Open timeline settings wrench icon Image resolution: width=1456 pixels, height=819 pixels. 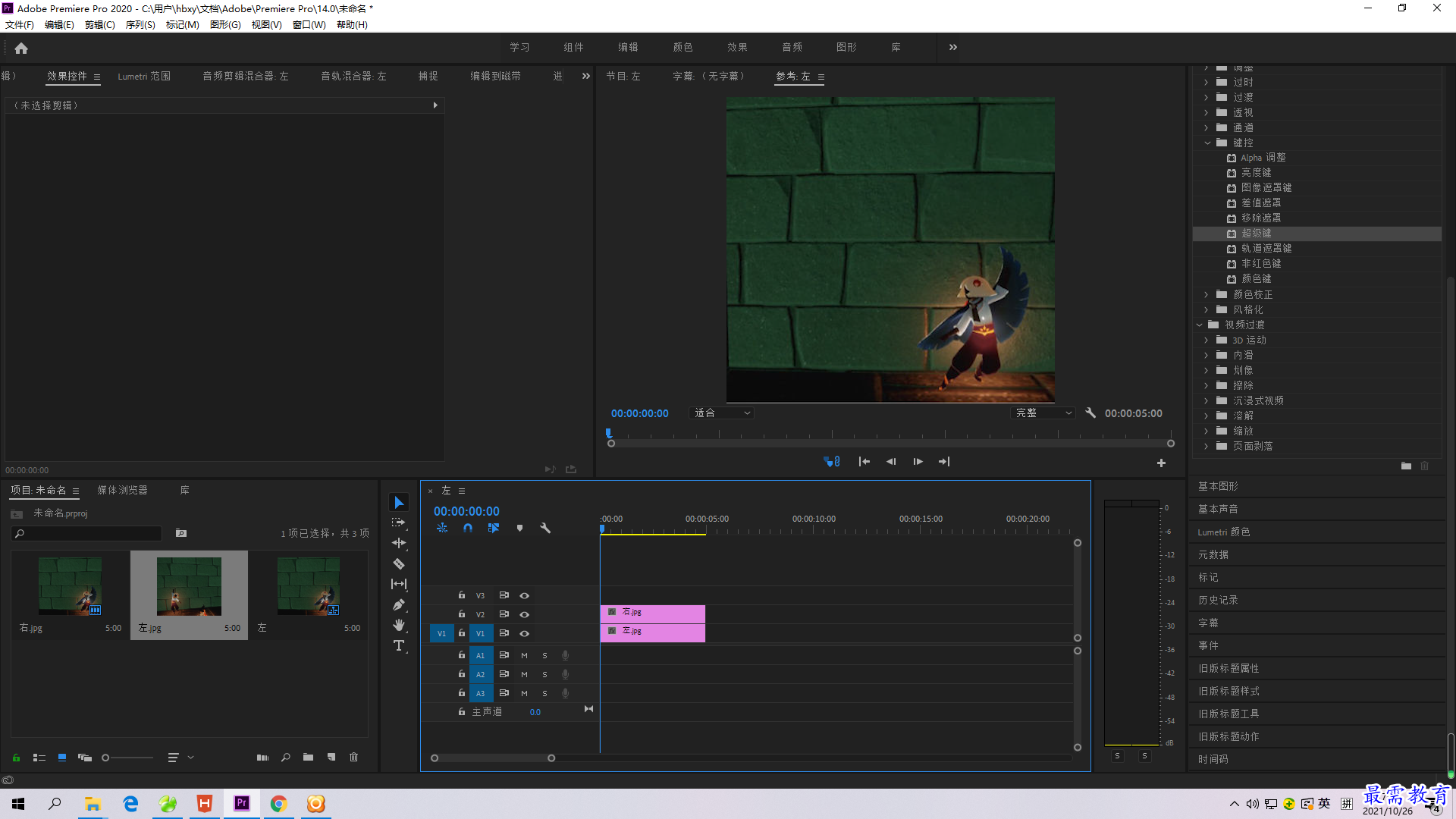(545, 528)
